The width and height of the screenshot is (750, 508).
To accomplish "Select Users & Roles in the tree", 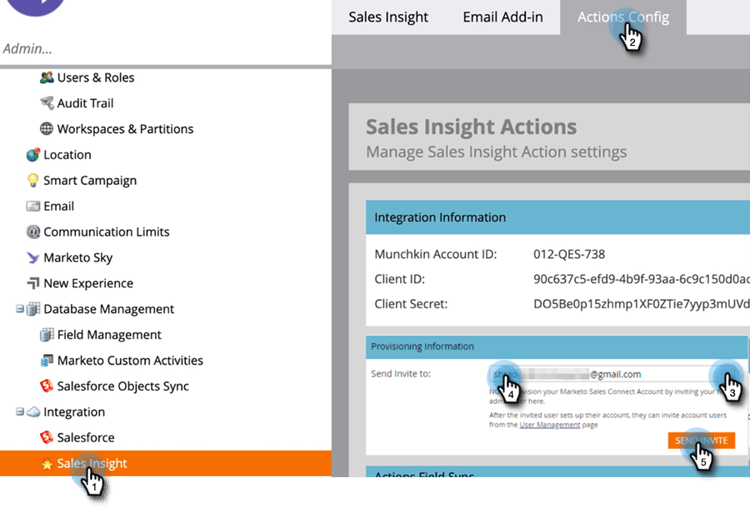I will click(96, 77).
